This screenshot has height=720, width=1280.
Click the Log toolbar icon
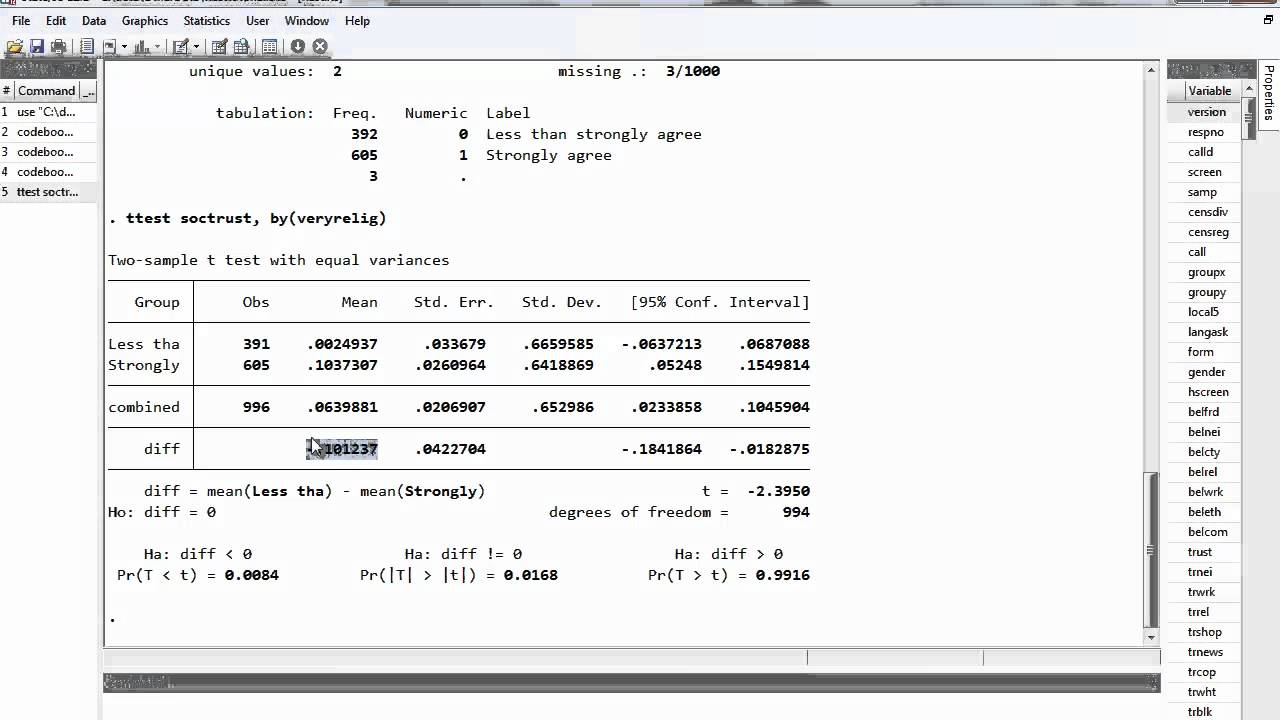[87, 46]
